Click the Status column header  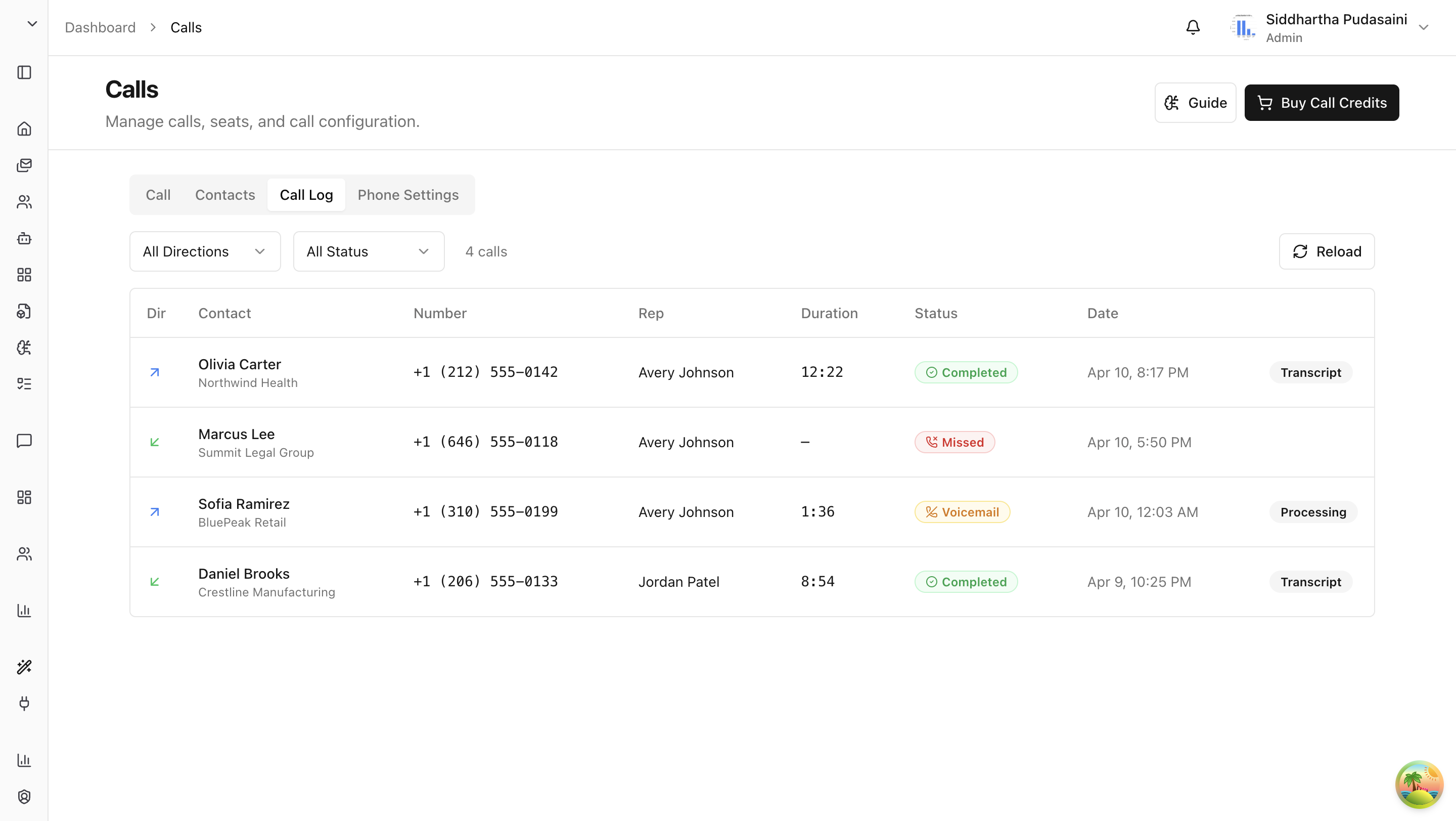tap(936, 313)
